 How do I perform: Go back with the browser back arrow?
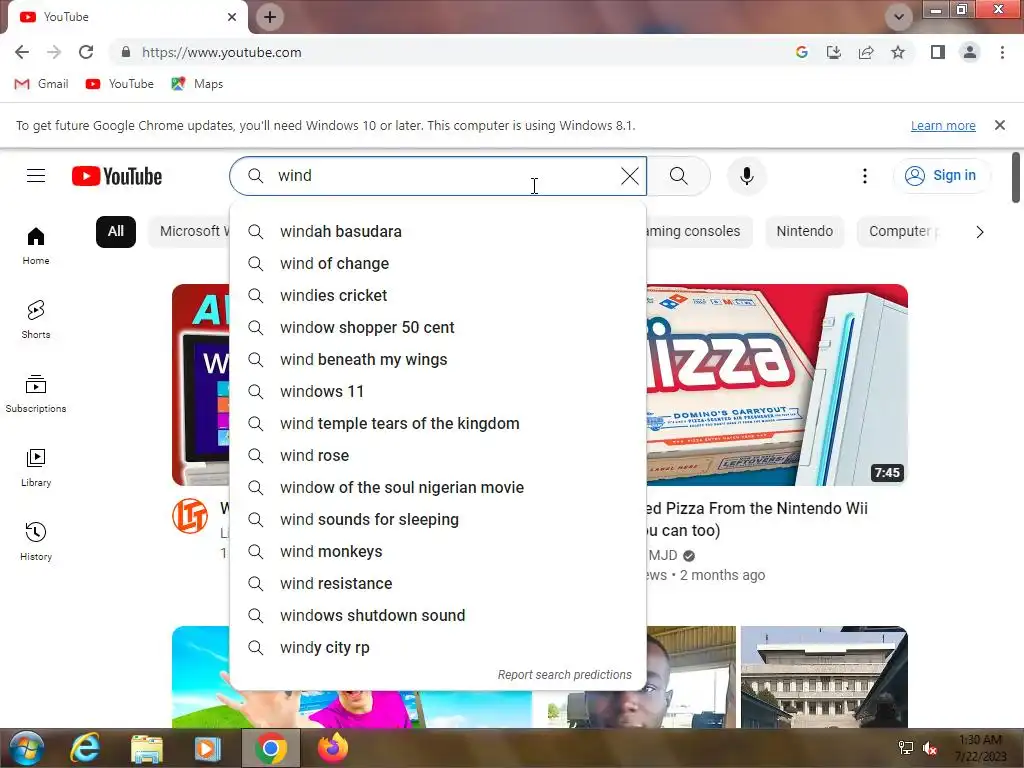tap(22, 52)
